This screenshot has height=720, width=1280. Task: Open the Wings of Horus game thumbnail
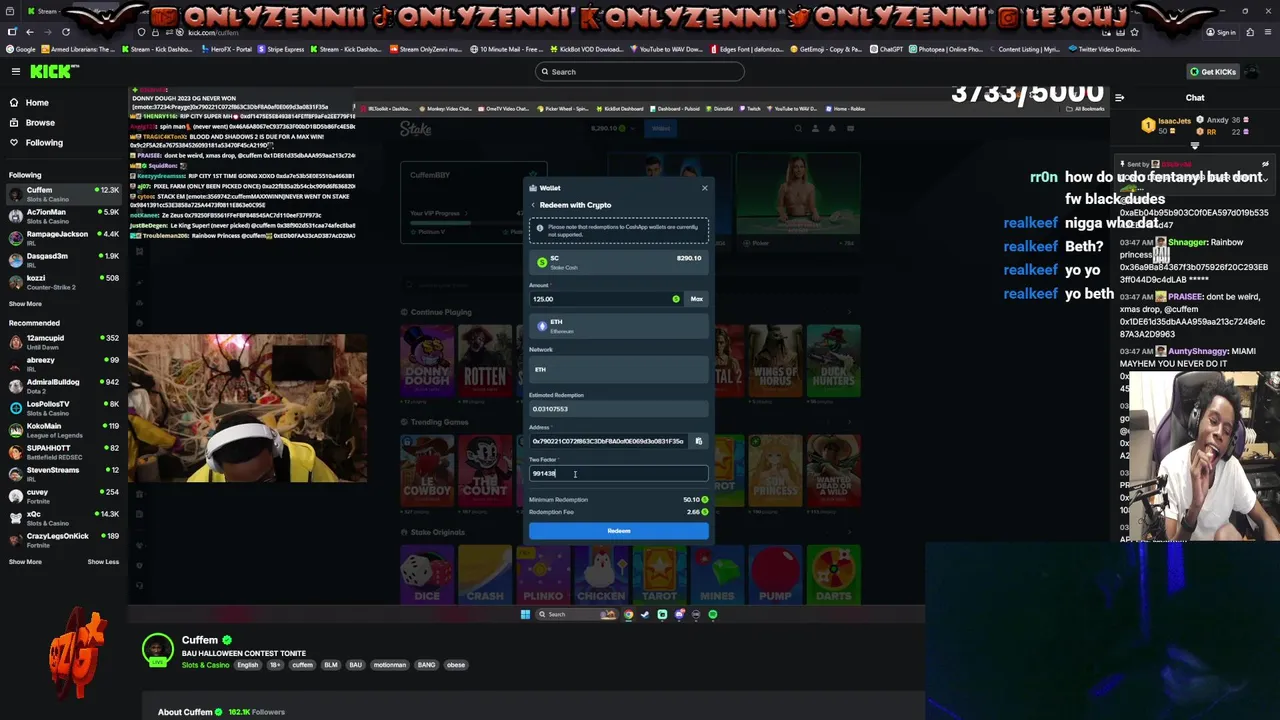pyautogui.click(x=775, y=360)
